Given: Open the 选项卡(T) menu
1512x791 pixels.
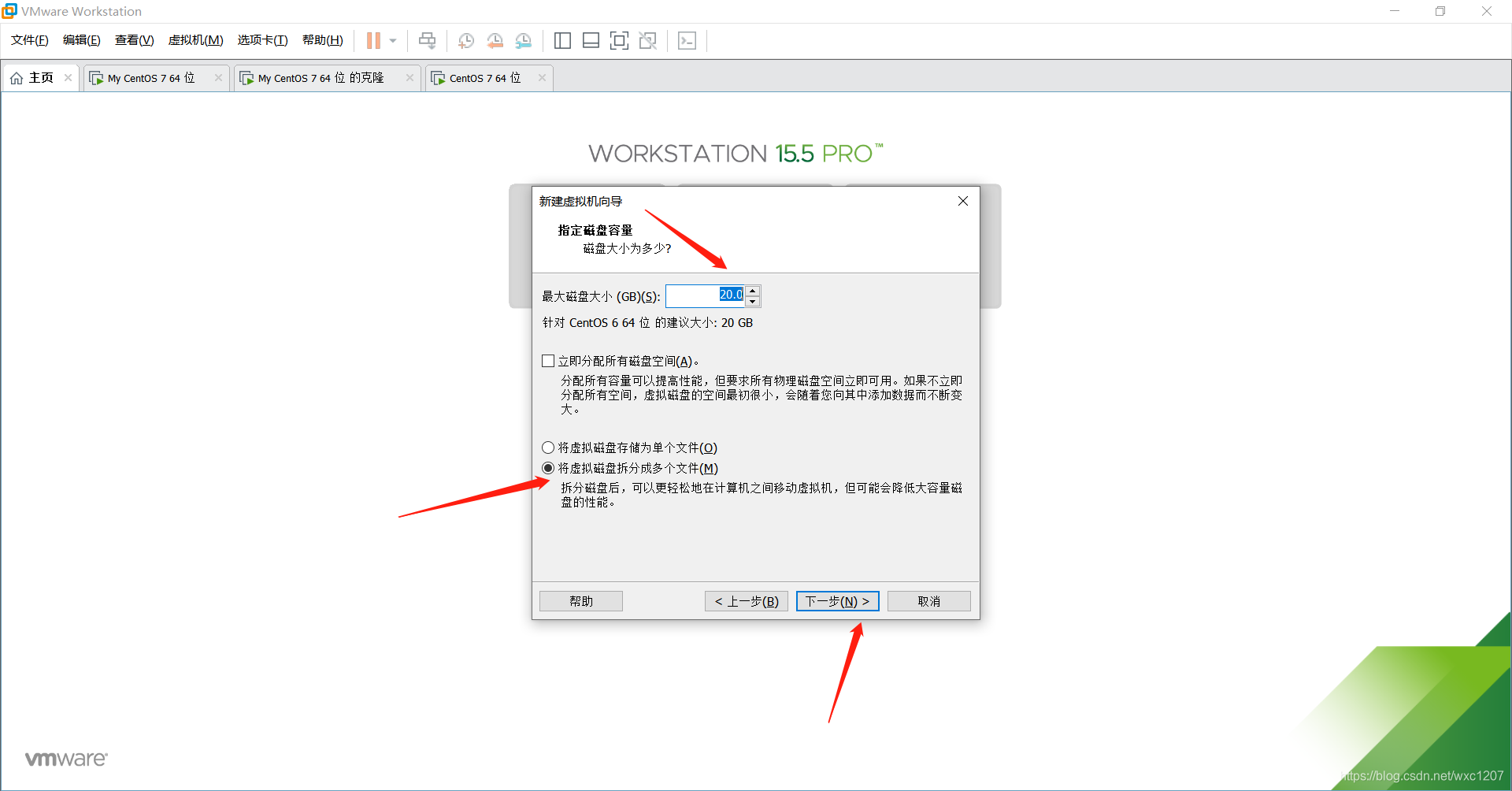Looking at the screenshot, I should [x=263, y=40].
